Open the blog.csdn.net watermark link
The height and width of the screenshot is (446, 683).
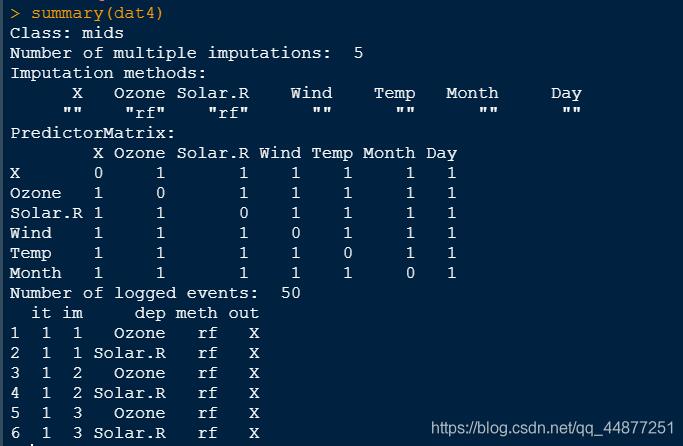(552, 428)
